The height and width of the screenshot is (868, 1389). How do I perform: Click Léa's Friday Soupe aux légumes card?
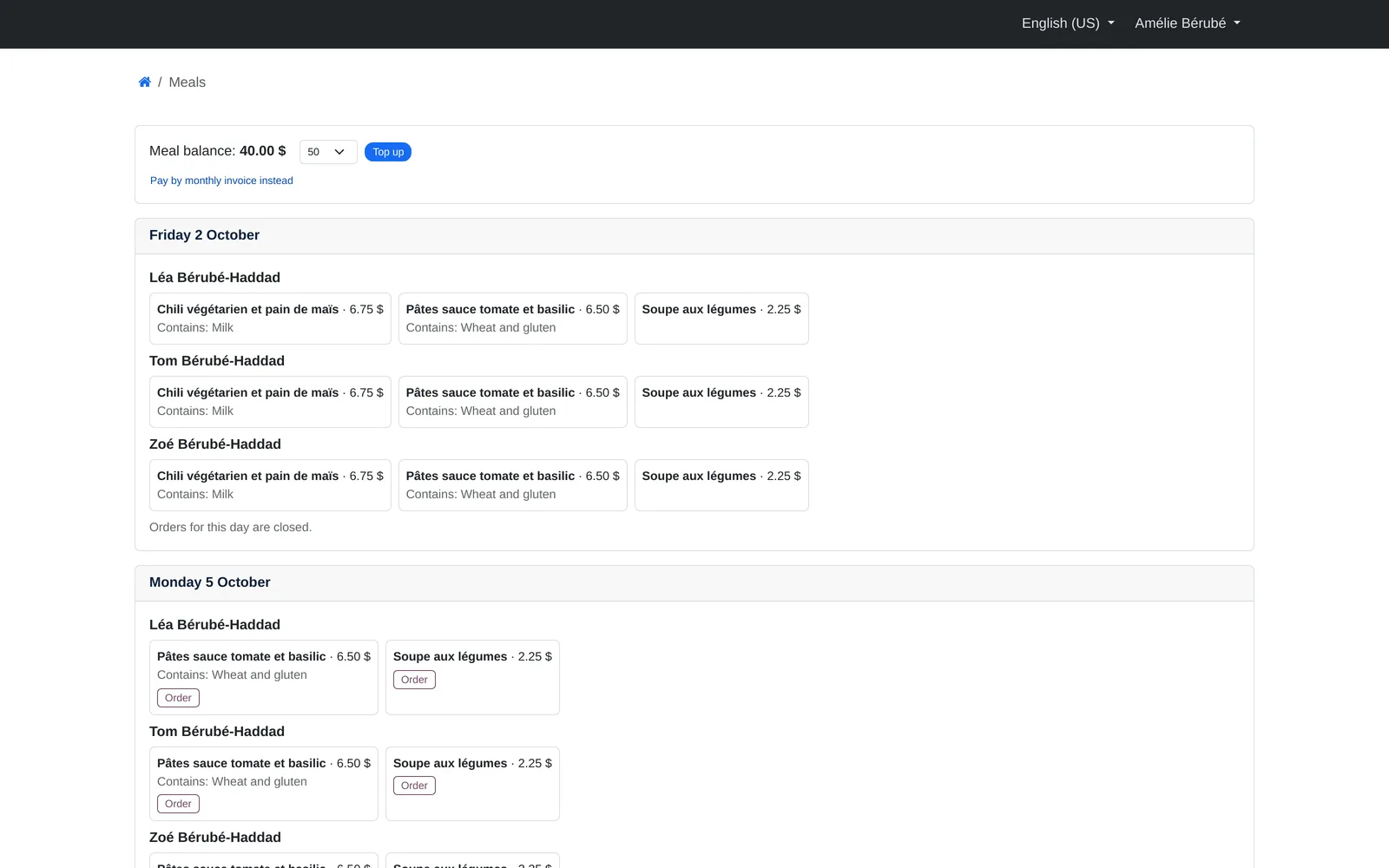721,319
